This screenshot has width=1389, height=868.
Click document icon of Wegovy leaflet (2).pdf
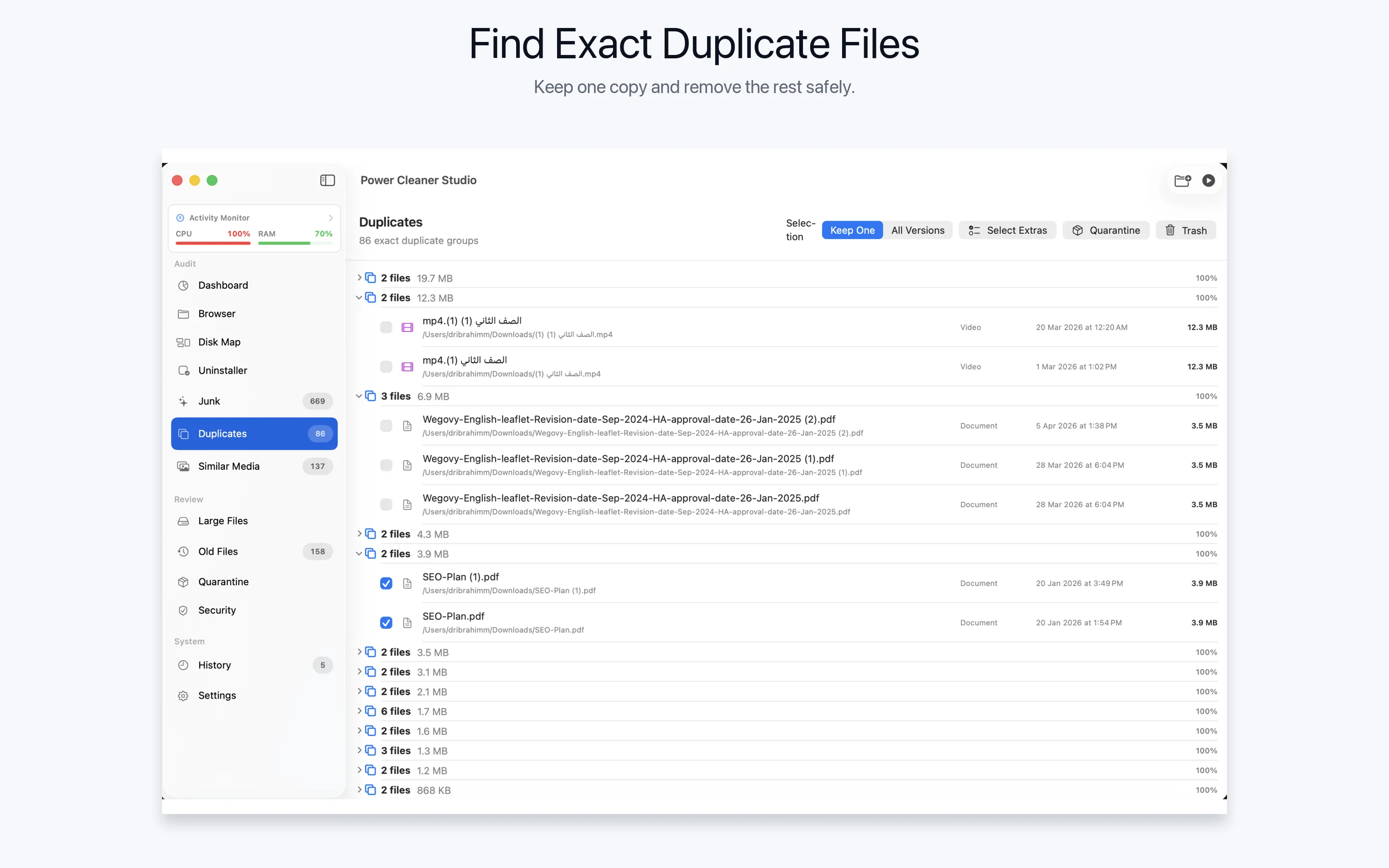pyautogui.click(x=407, y=425)
